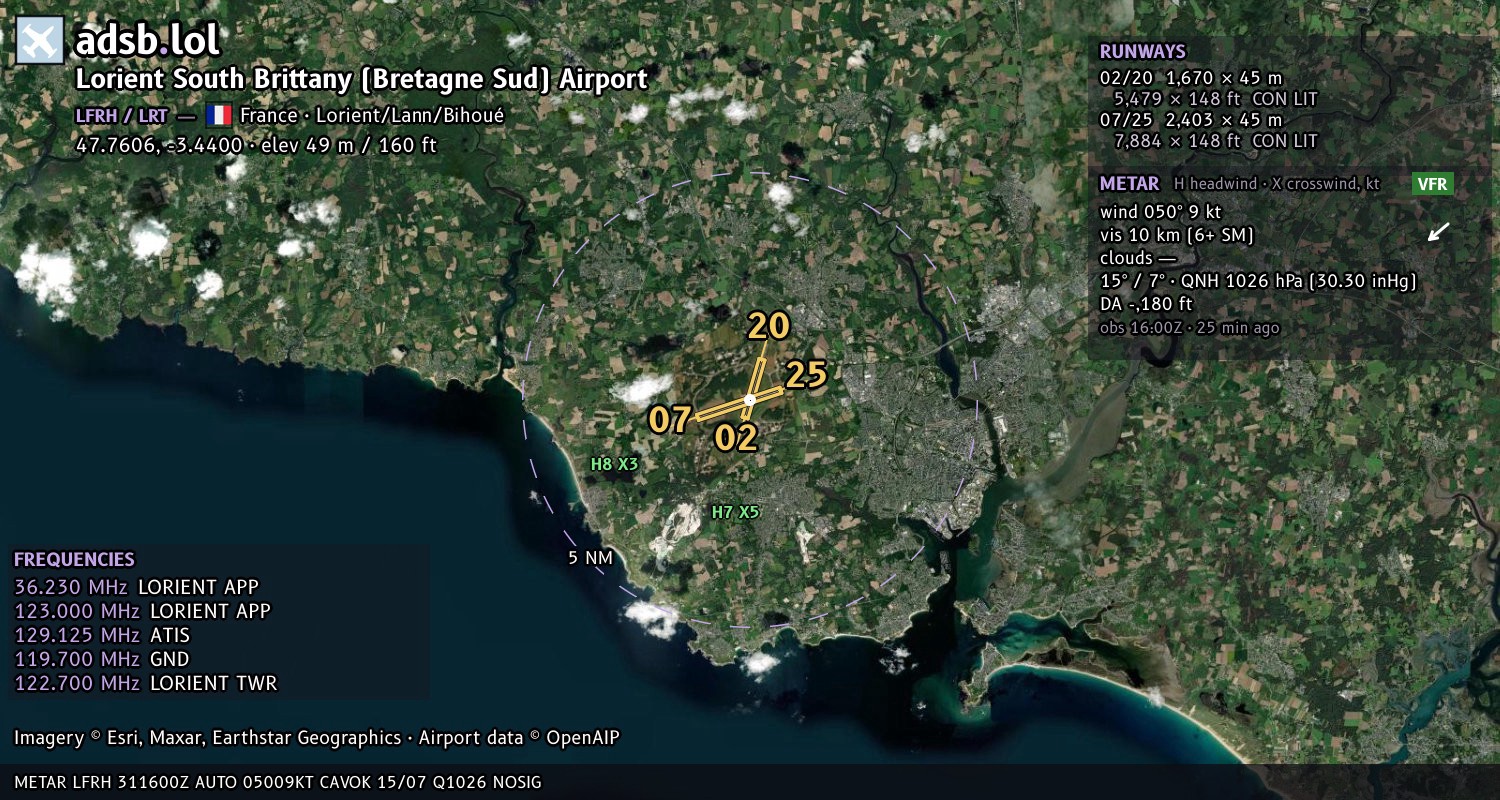Screen dimensions: 1500x800
Task: Click the Lorient South Brittany Airport title
Action: click(x=362, y=79)
